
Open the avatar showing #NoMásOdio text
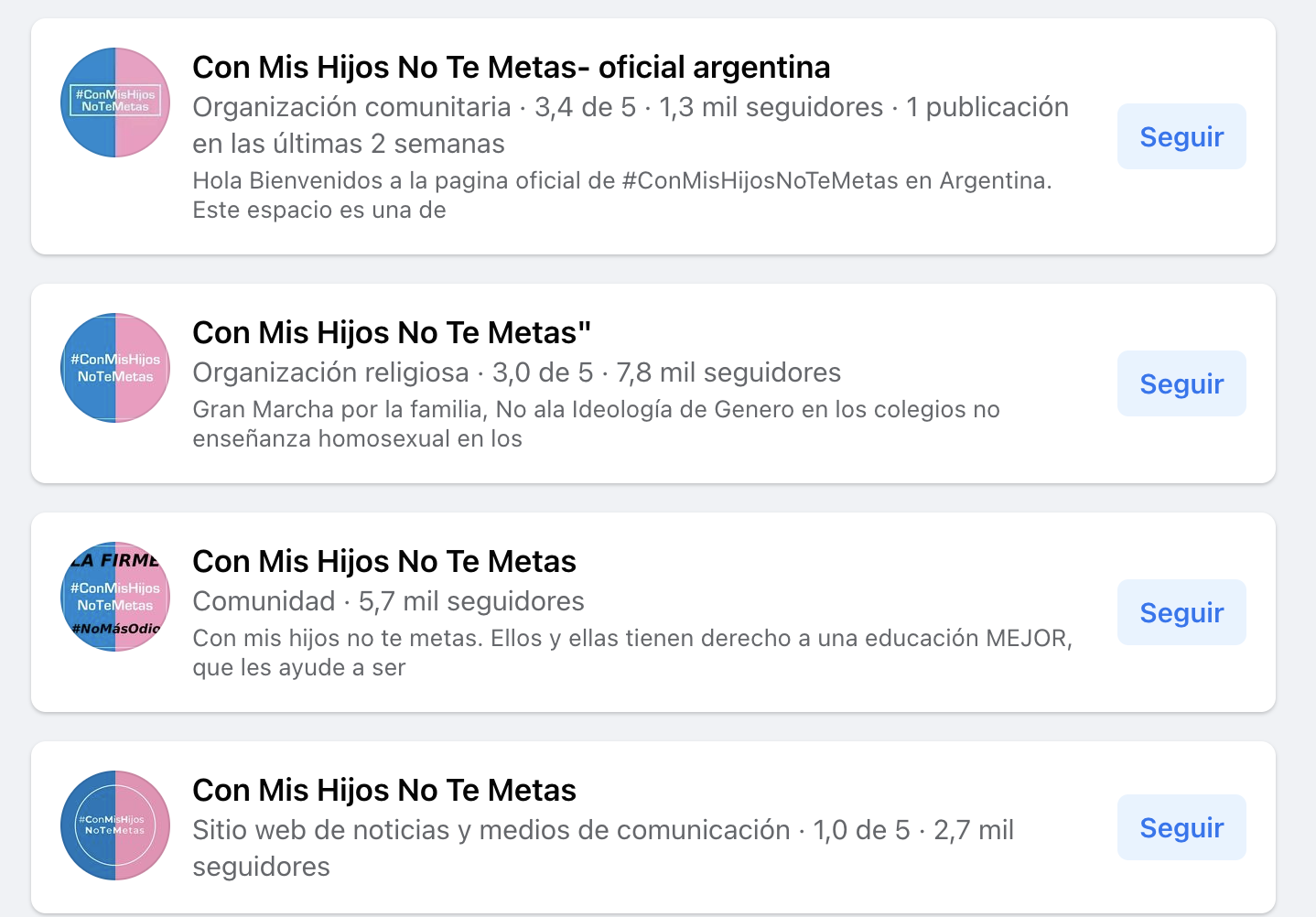coord(115,597)
